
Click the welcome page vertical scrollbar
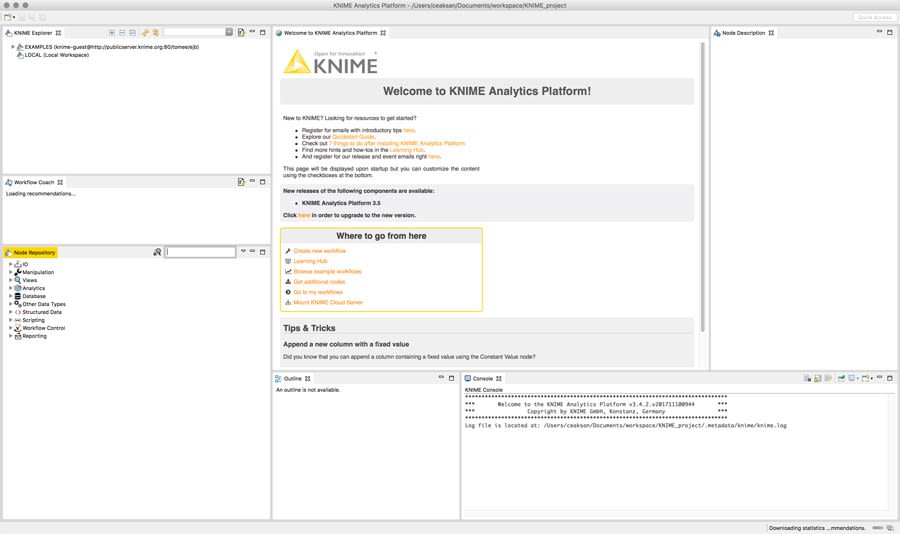coord(703,187)
